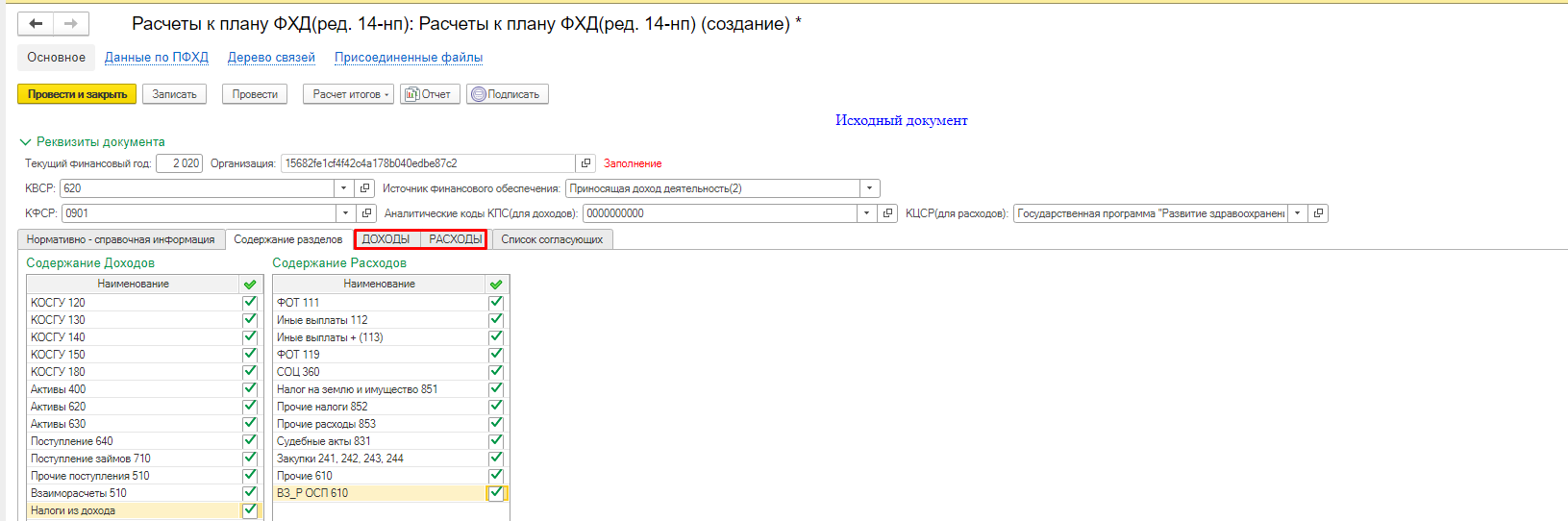Uncheck the Активы 400 checkbox
Image resolution: width=1568 pixels, height=521 pixels.
[x=250, y=388]
